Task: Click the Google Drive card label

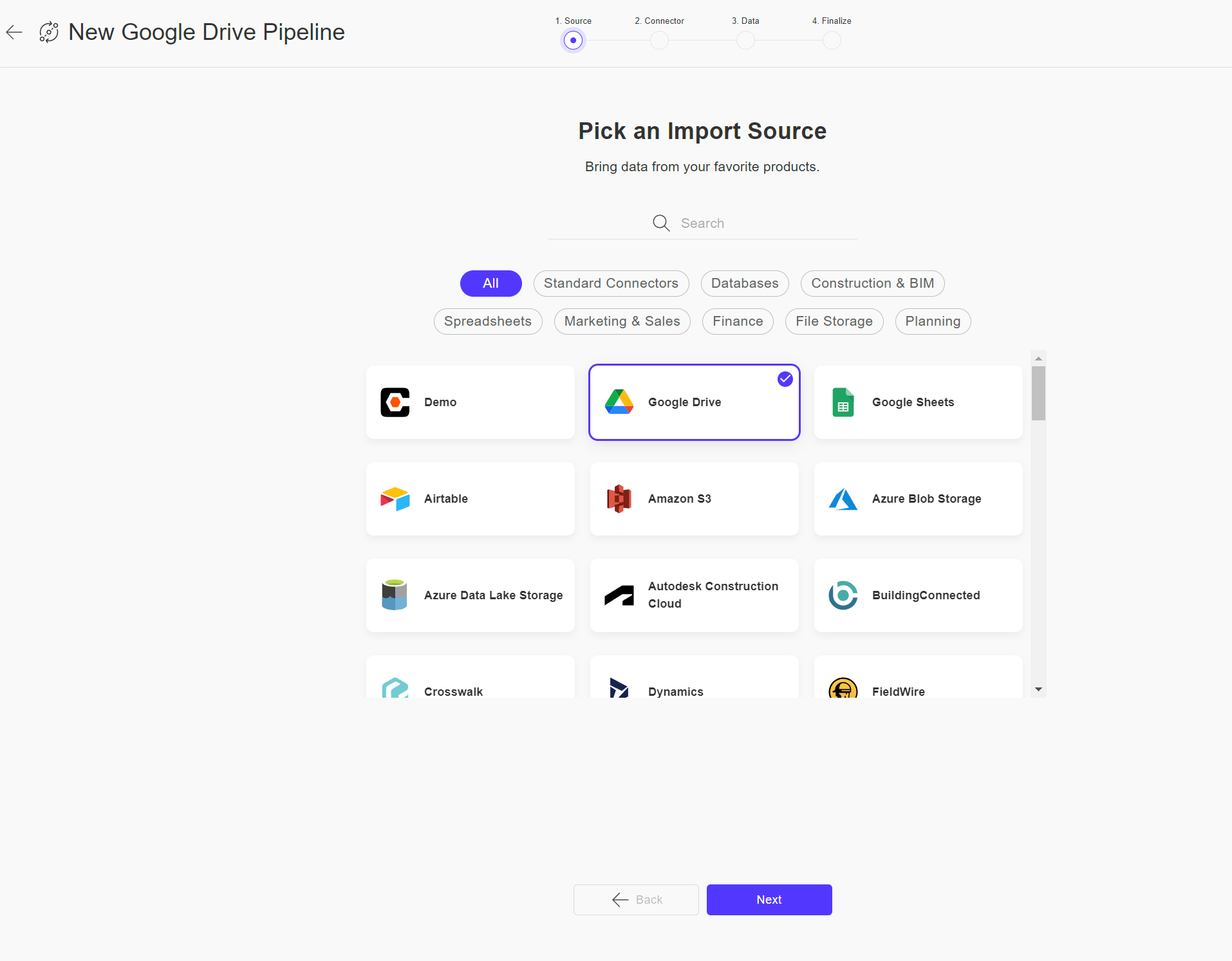Action: [684, 402]
